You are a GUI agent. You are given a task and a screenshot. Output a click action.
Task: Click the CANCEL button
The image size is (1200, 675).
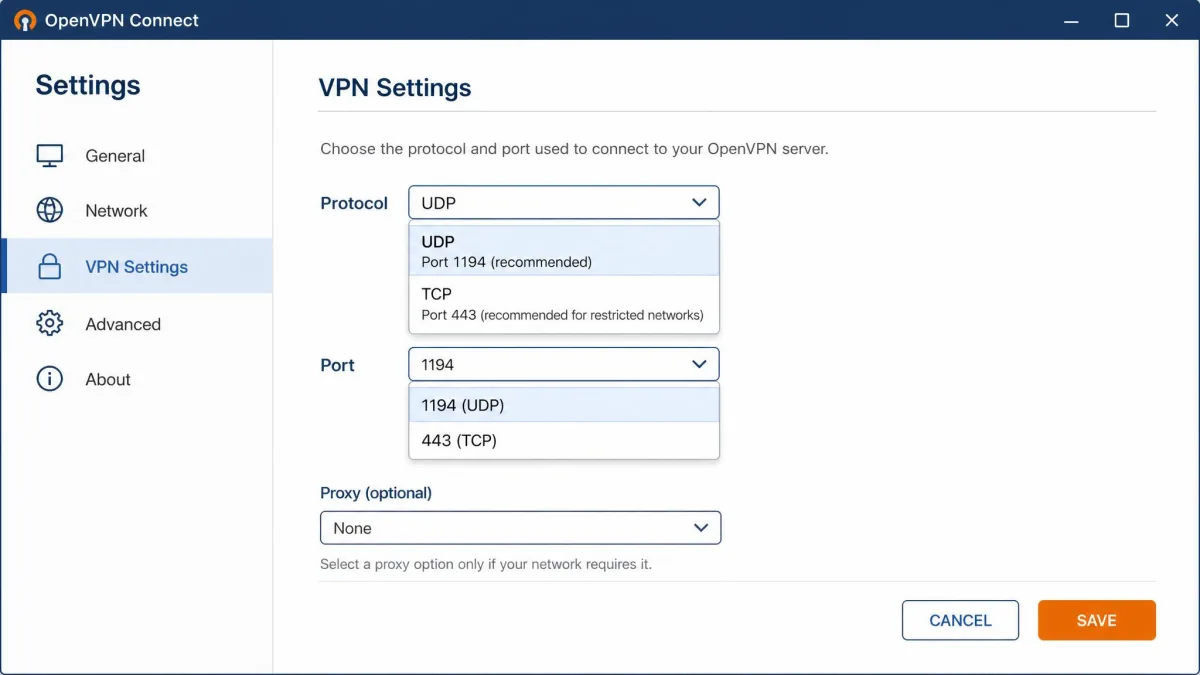point(960,620)
